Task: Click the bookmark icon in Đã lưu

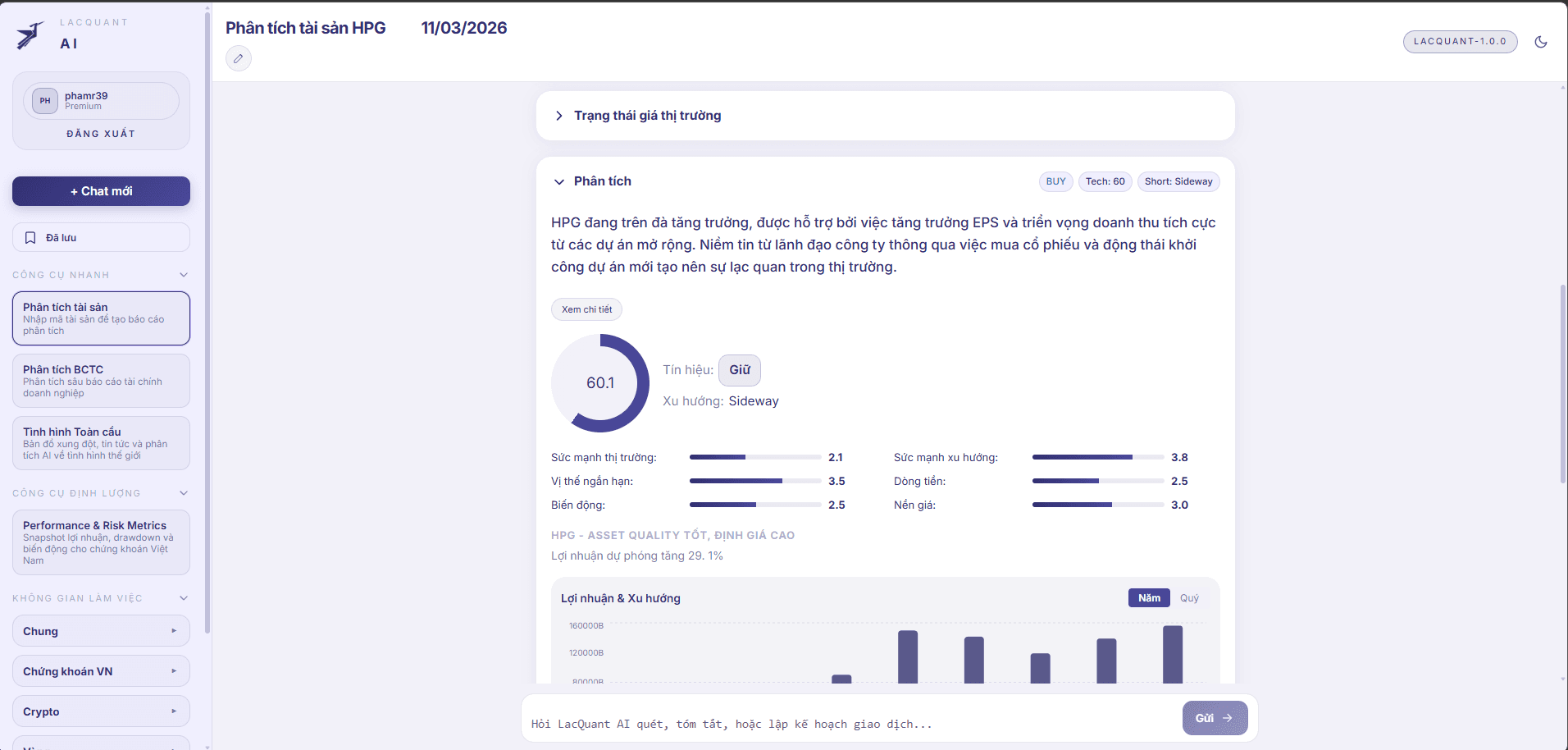Action: (x=30, y=238)
